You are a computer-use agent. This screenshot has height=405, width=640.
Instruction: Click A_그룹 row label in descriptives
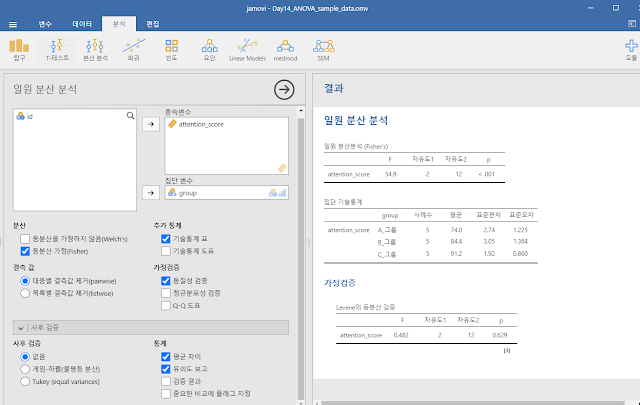click(387, 230)
